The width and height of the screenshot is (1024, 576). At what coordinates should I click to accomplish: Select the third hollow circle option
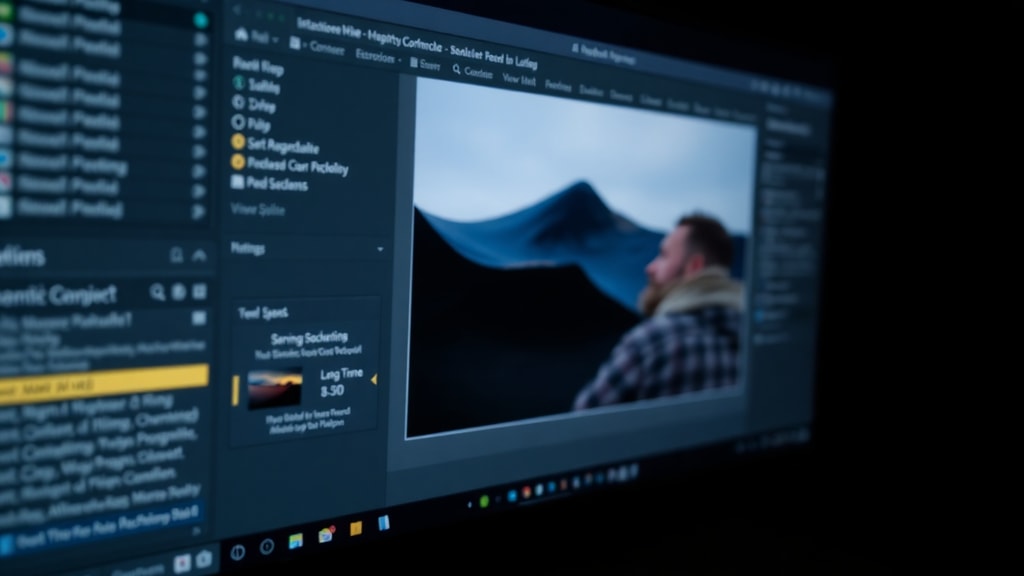pyautogui.click(x=238, y=122)
